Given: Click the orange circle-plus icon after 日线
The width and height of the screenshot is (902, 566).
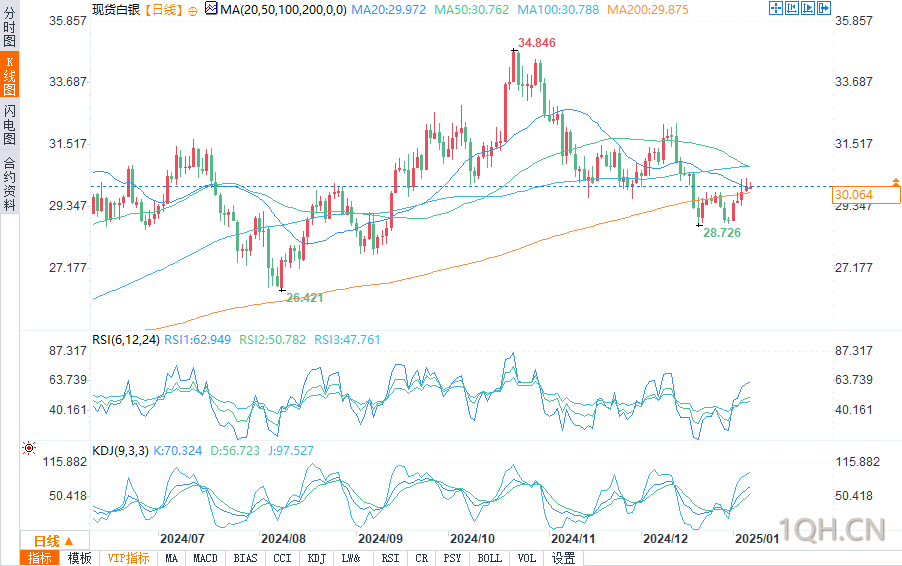Looking at the screenshot, I should coord(193,10).
